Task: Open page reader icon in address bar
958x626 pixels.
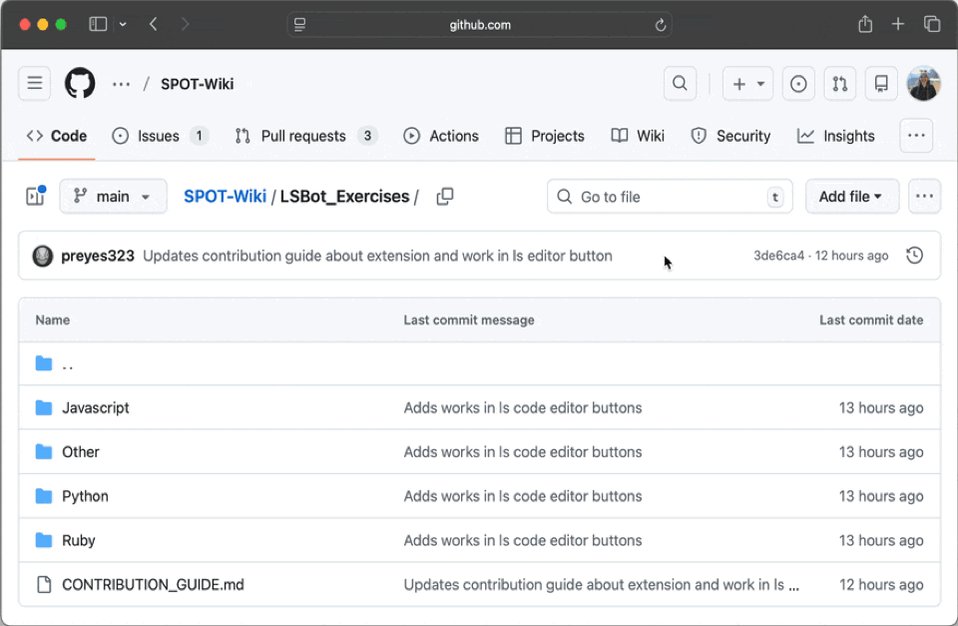Action: pyautogui.click(x=300, y=25)
